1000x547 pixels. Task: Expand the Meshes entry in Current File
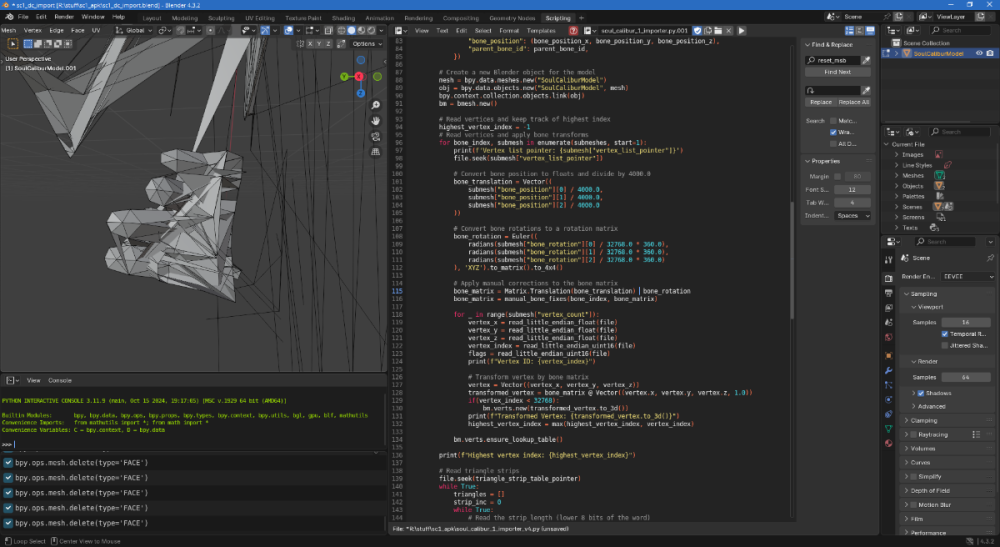pyautogui.click(x=896, y=175)
